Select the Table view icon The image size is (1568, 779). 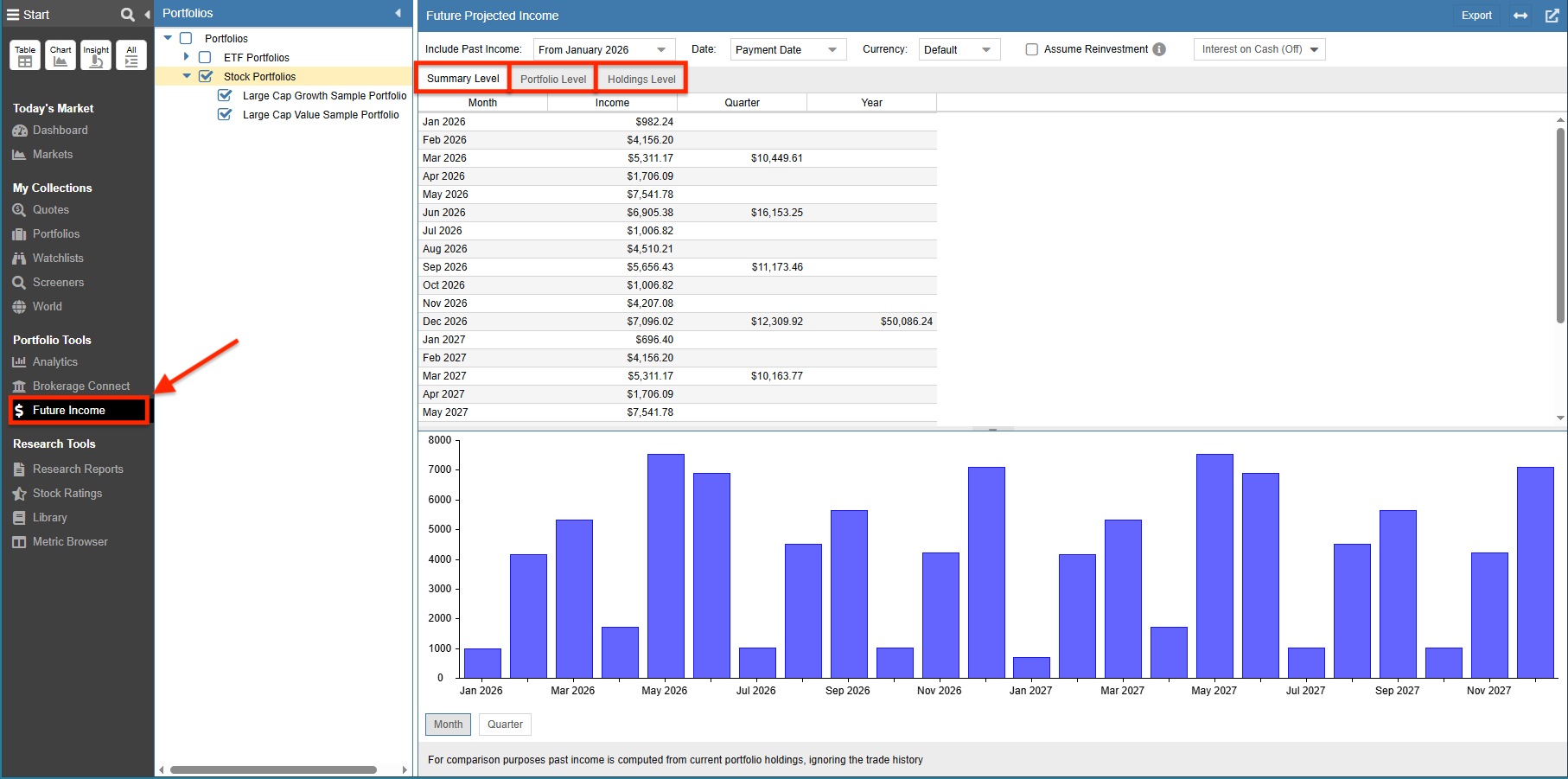point(25,55)
